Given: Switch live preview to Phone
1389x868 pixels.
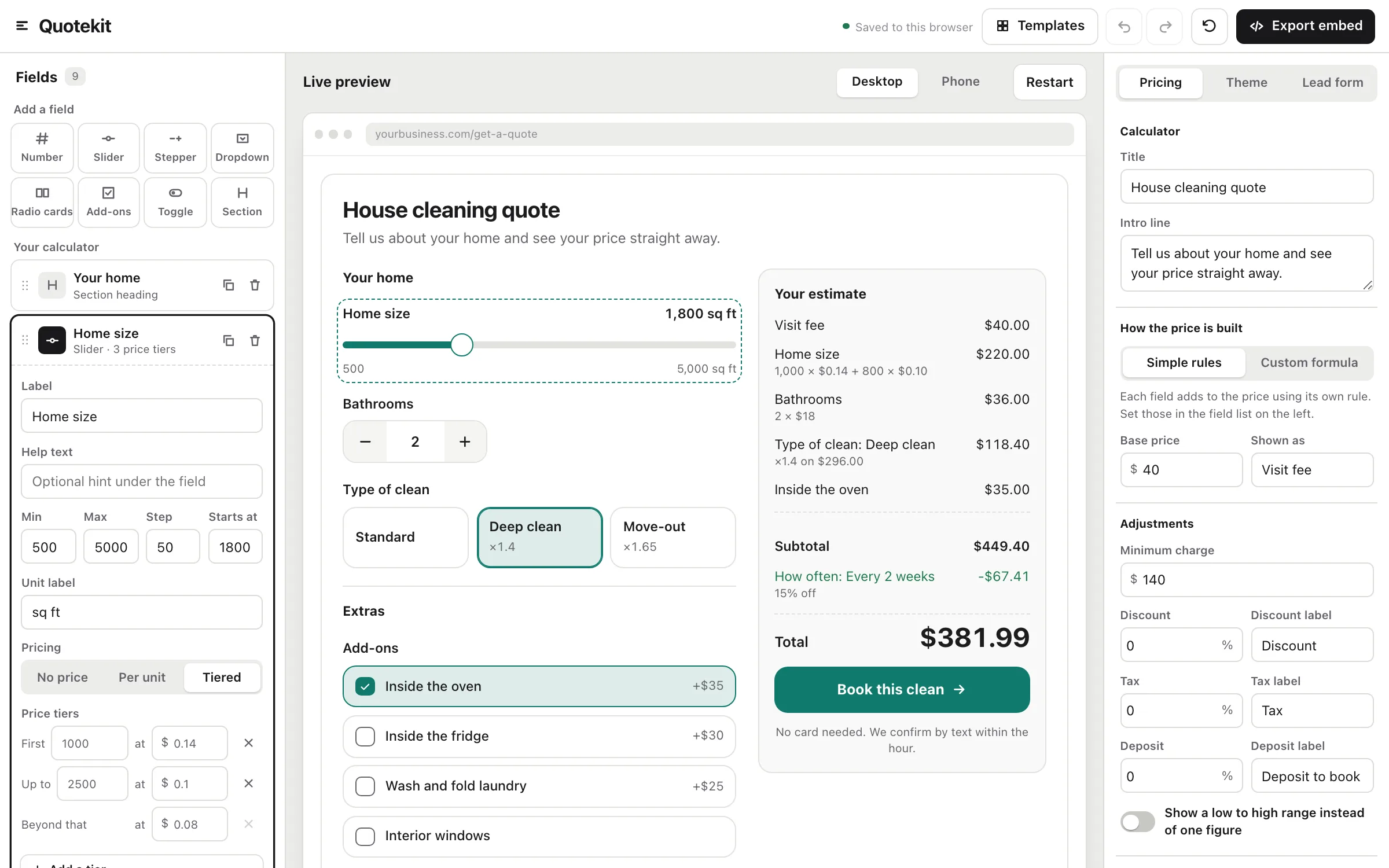Looking at the screenshot, I should 960,82.
